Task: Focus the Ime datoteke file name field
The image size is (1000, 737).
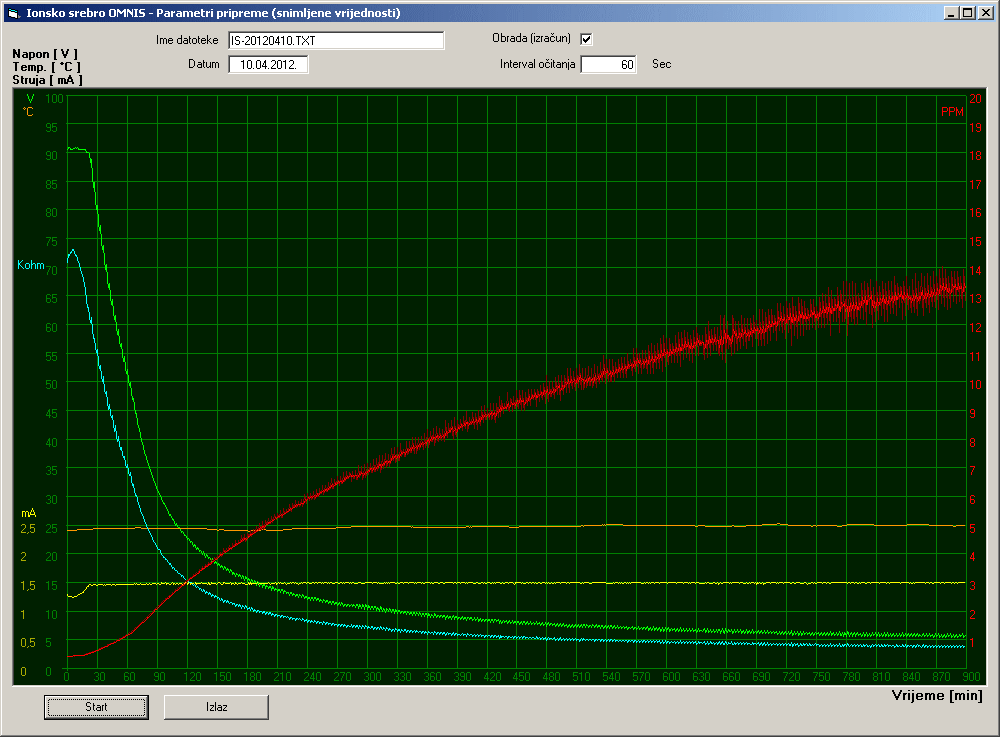Action: click(x=336, y=41)
